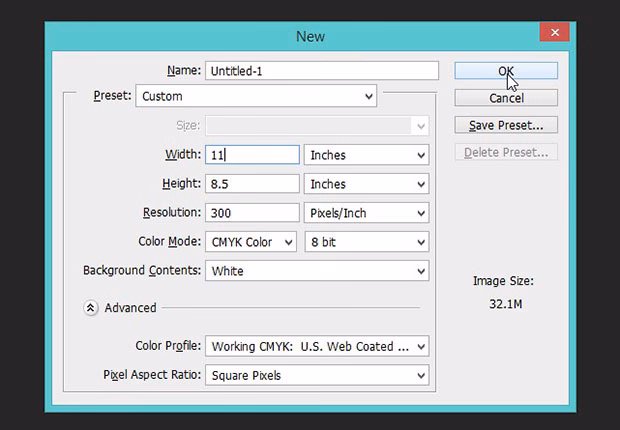The image size is (620, 430).
Task: Click the Height field showing 8.5
Action: click(x=252, y=184)
